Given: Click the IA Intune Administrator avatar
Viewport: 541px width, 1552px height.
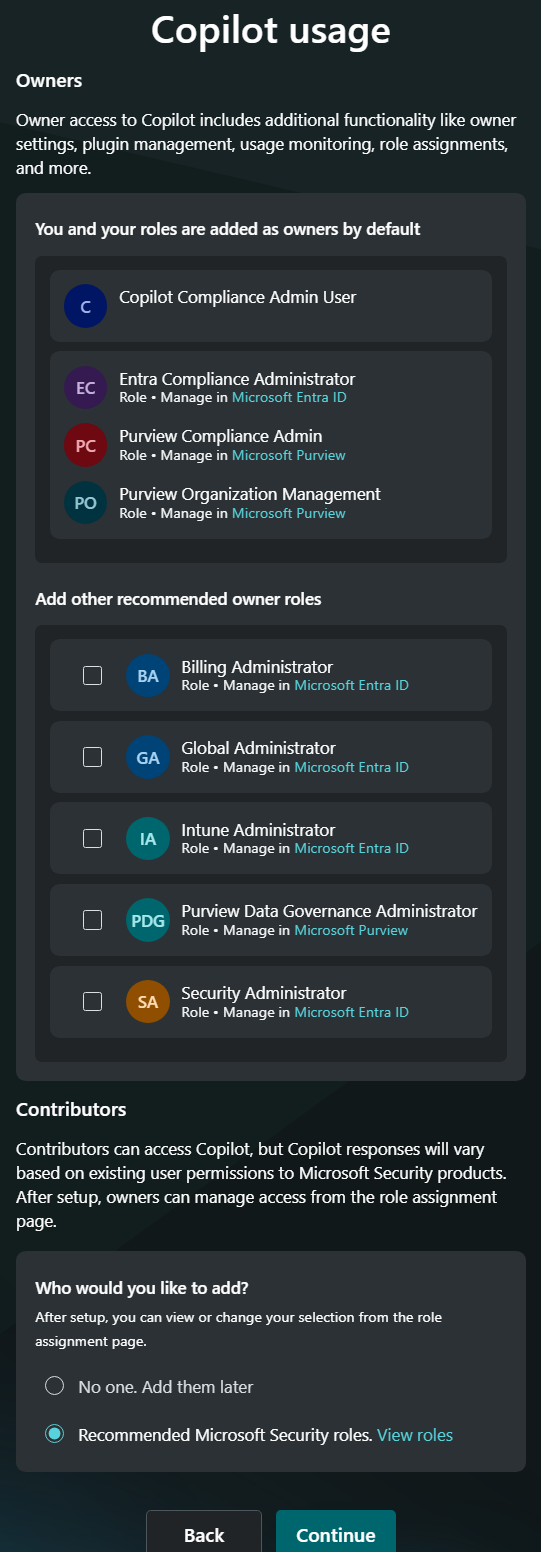Looking at the screenshot, I should pyautogui.click(x=148, y=839).
